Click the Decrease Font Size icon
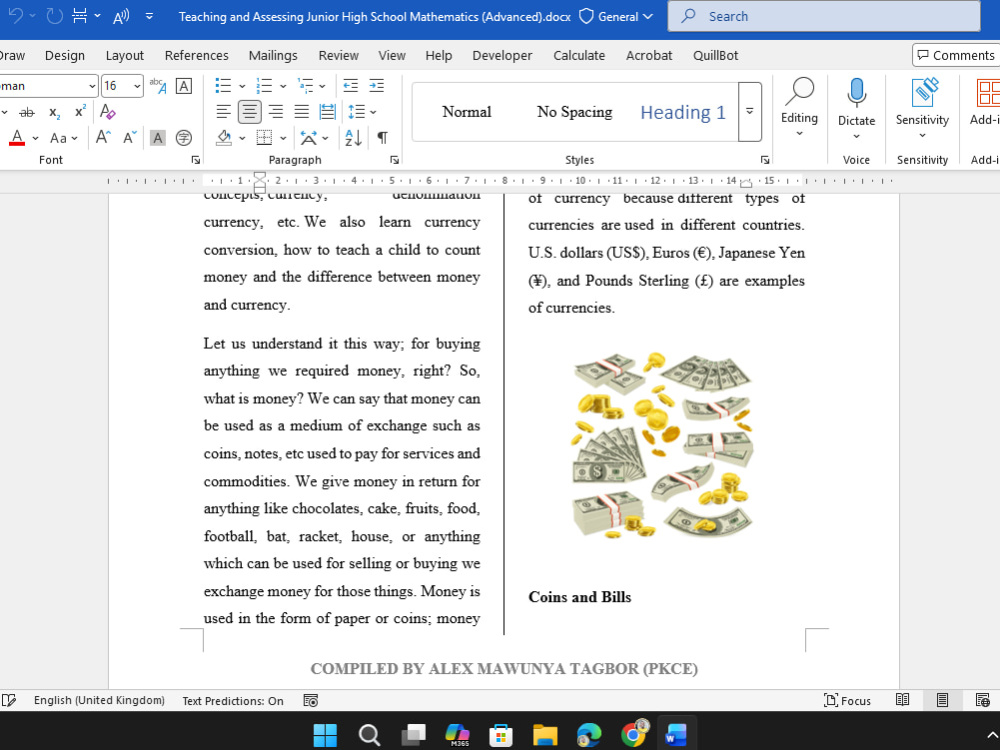The width and height of the screenshot is (1000, 750). pyautogui.click(x=129, y=138)
